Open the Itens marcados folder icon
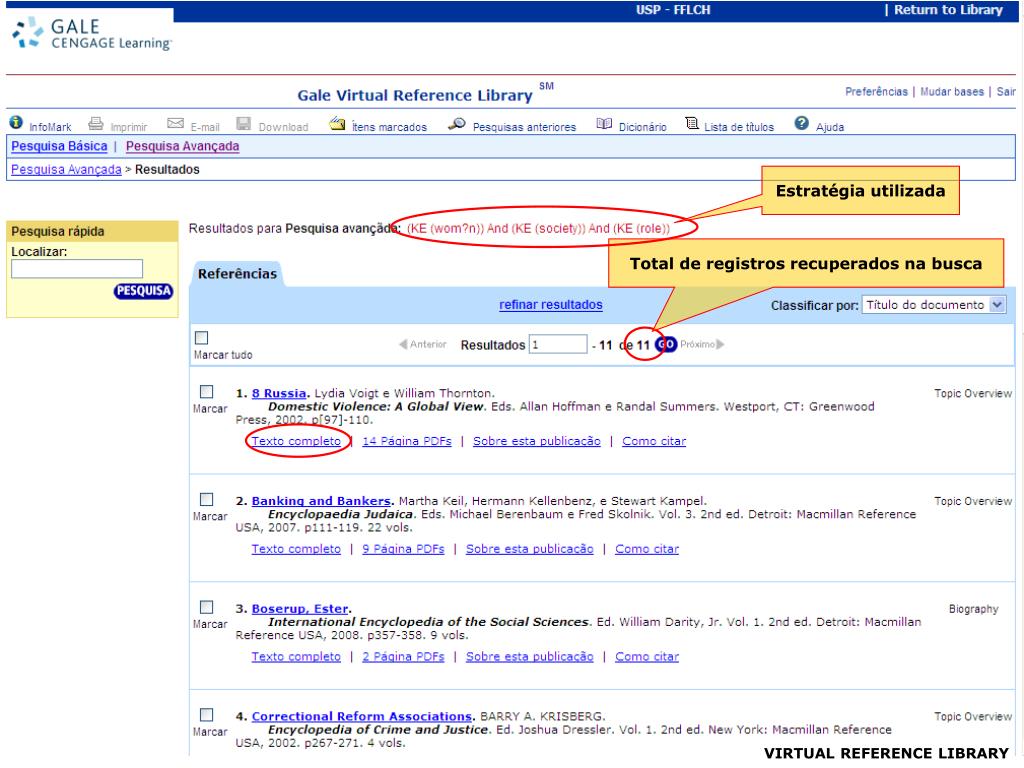Viewport: 1024px width, 768px height. (x=337, y=123)
